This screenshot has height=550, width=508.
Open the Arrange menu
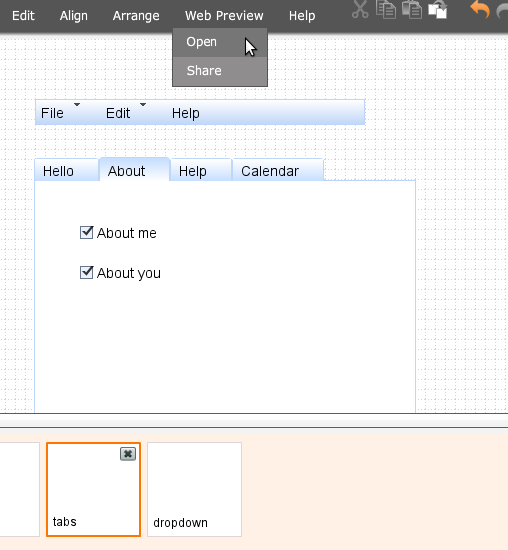click(x=136, y=16)
